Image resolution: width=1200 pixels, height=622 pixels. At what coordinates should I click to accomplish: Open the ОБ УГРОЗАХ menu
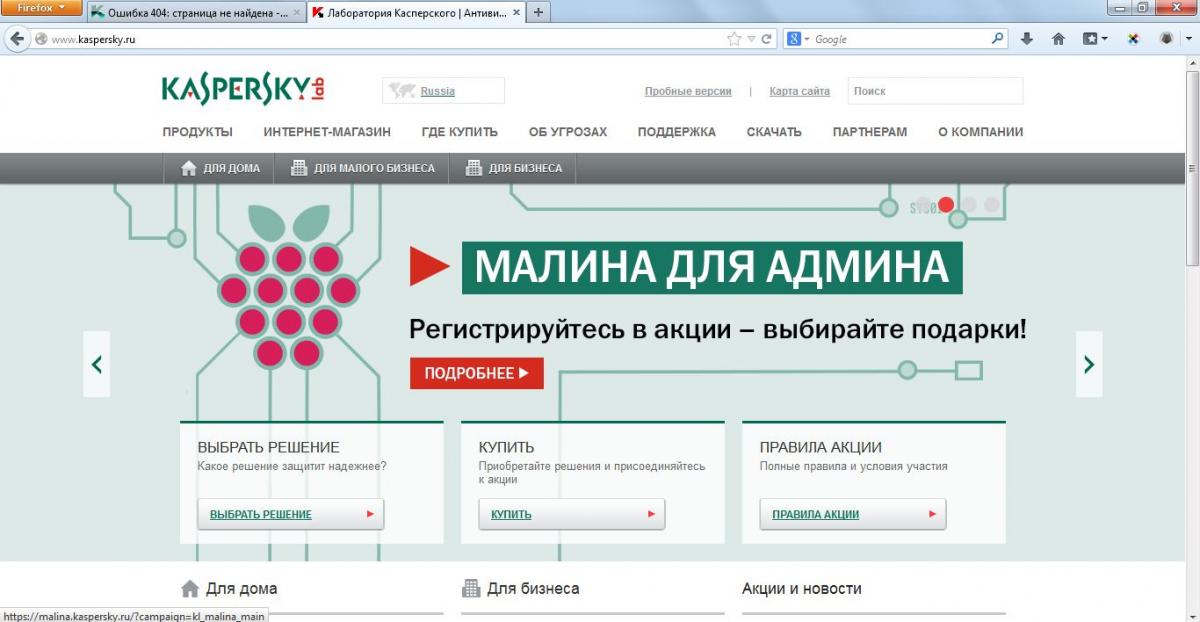pyautogui.click(x=568, y=132)
